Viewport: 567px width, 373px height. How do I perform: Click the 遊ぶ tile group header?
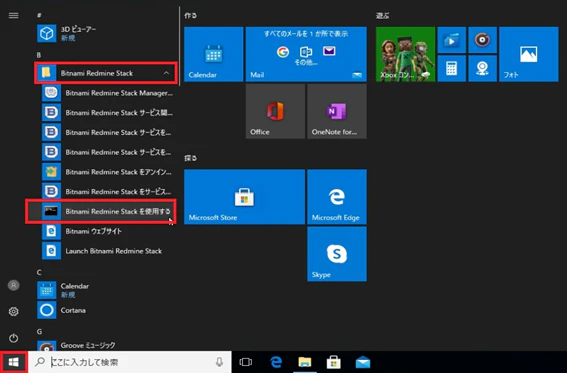pos(382,16)
